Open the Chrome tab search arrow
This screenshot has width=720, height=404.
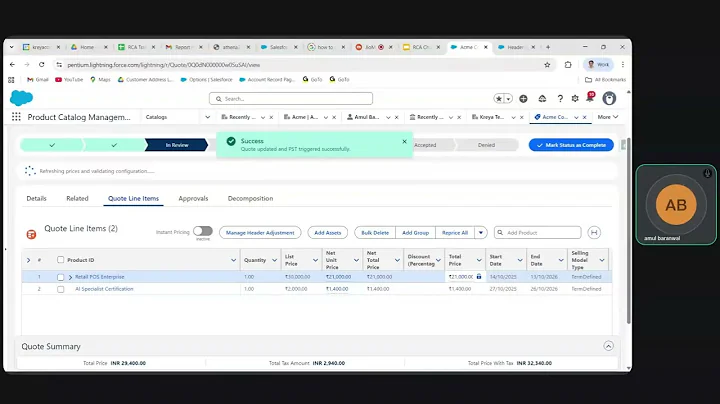pos(11,47)
